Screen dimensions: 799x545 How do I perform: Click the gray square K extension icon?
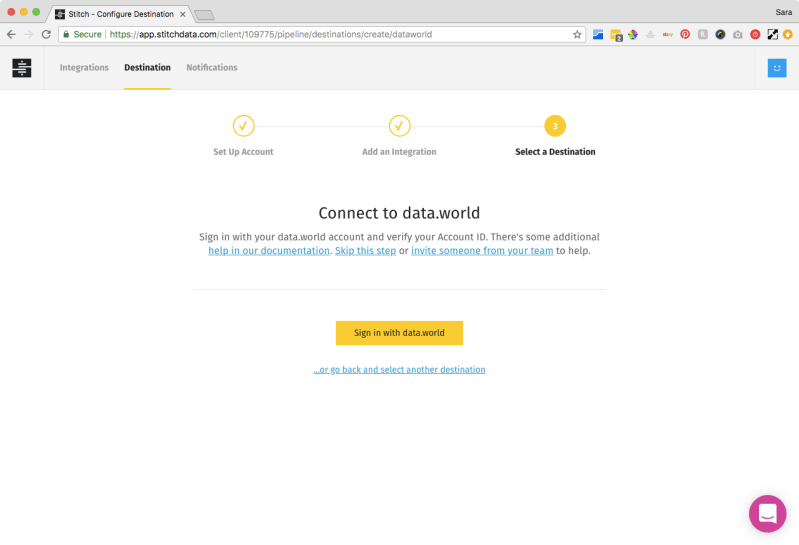click(703, 35)
